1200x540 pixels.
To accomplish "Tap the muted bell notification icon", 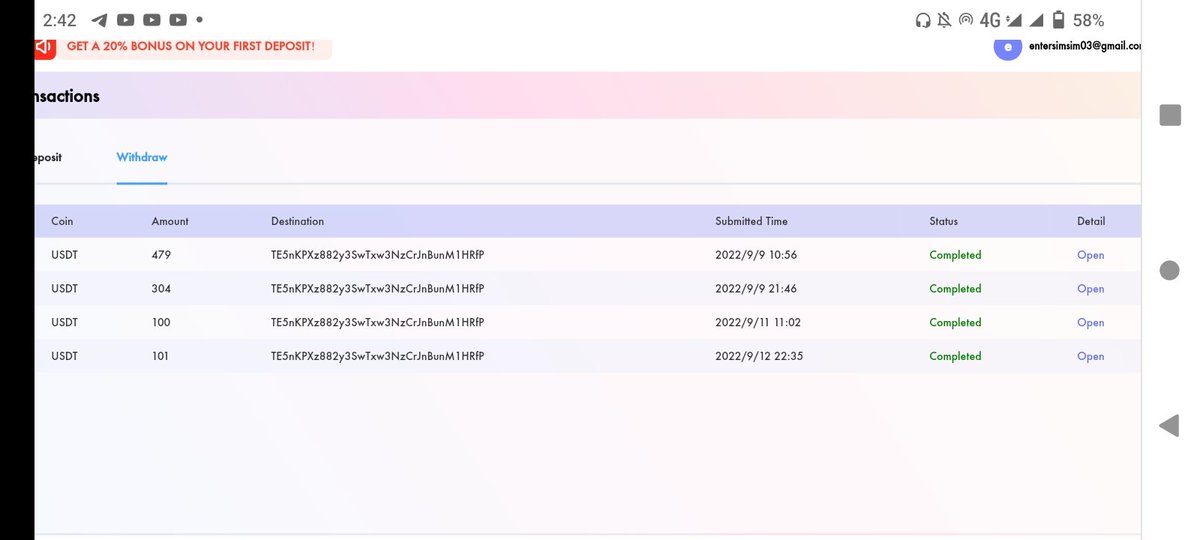I will (x=944, y=20).
